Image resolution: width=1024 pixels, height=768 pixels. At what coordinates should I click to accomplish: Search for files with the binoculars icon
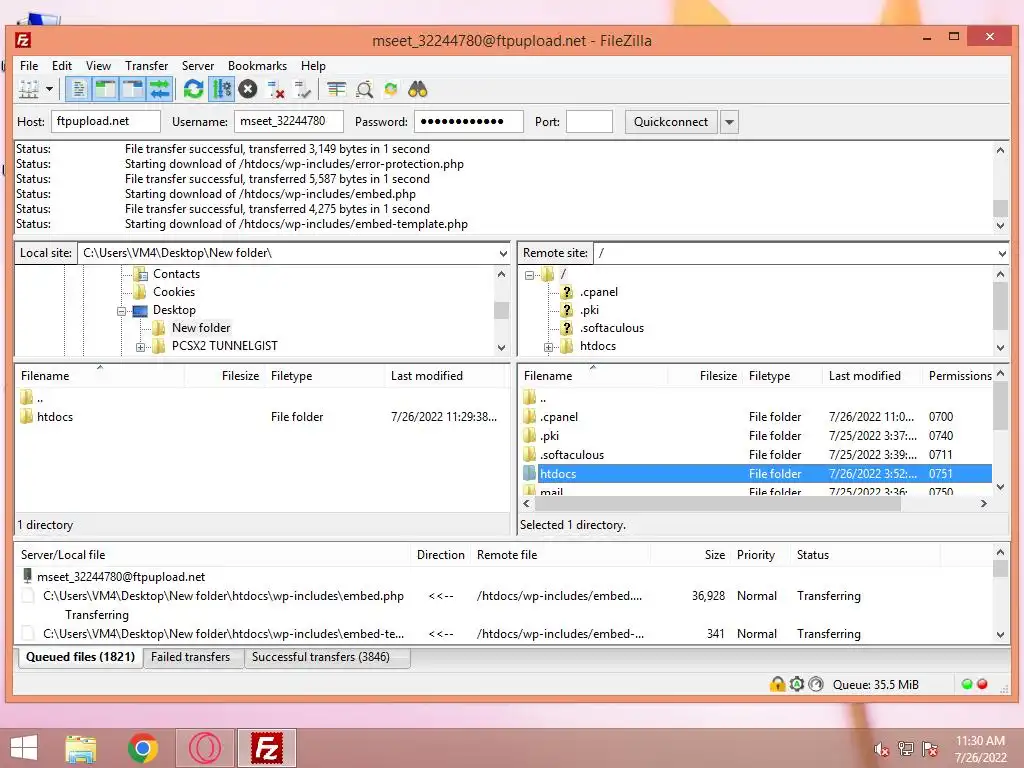pos(417,89)
